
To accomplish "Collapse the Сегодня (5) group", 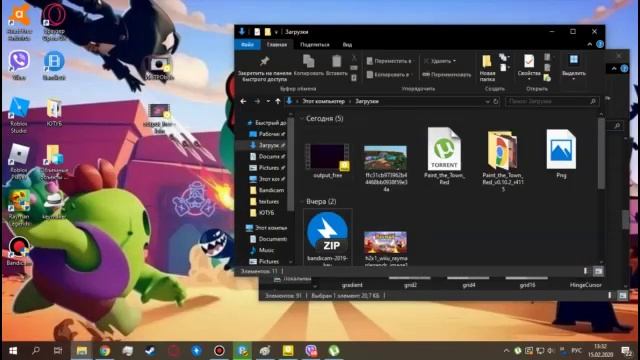I will (302, 118).
